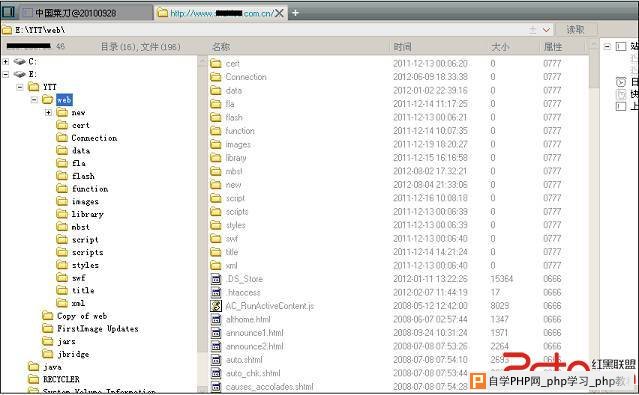Click cert folder icon in file list

(216, 64)
